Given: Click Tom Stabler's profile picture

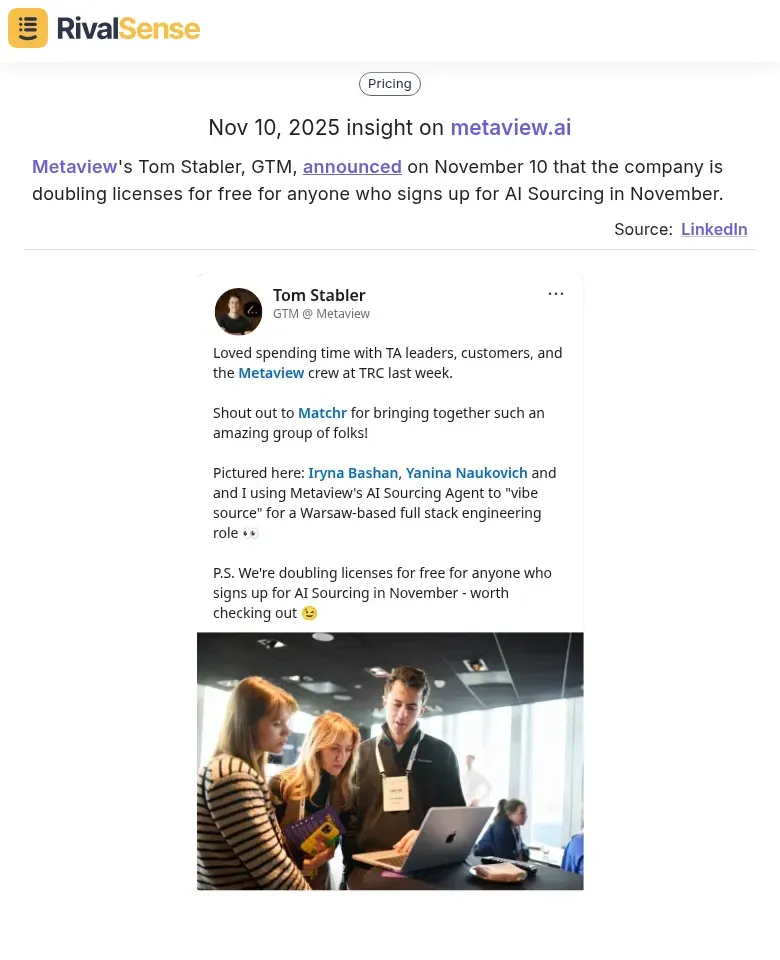Looking at the screenshot, I should click(x=238, y=311).
